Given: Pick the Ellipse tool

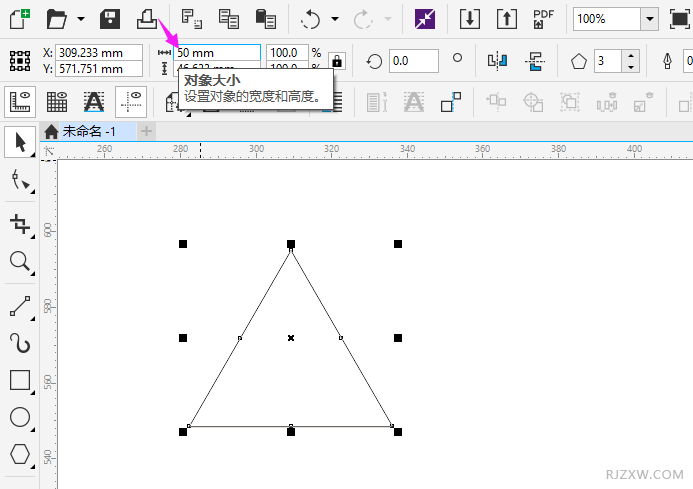Looking at the screenshot, I should [20, 418].
